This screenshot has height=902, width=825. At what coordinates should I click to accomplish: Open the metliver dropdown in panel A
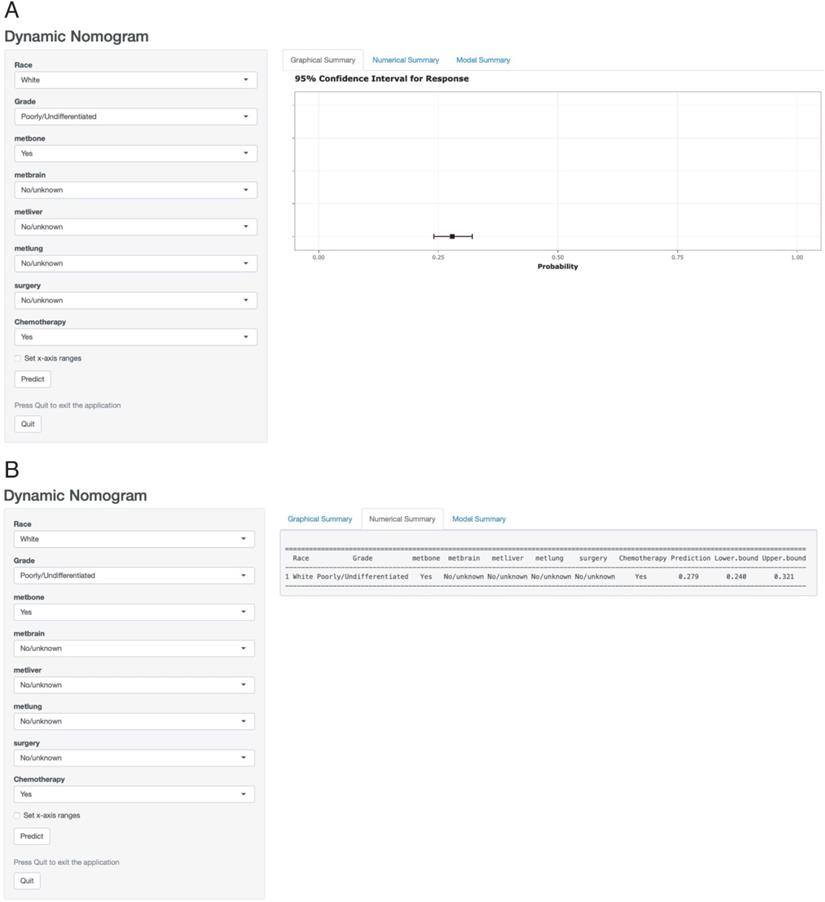pyautogui.click(x=135, y=227)
